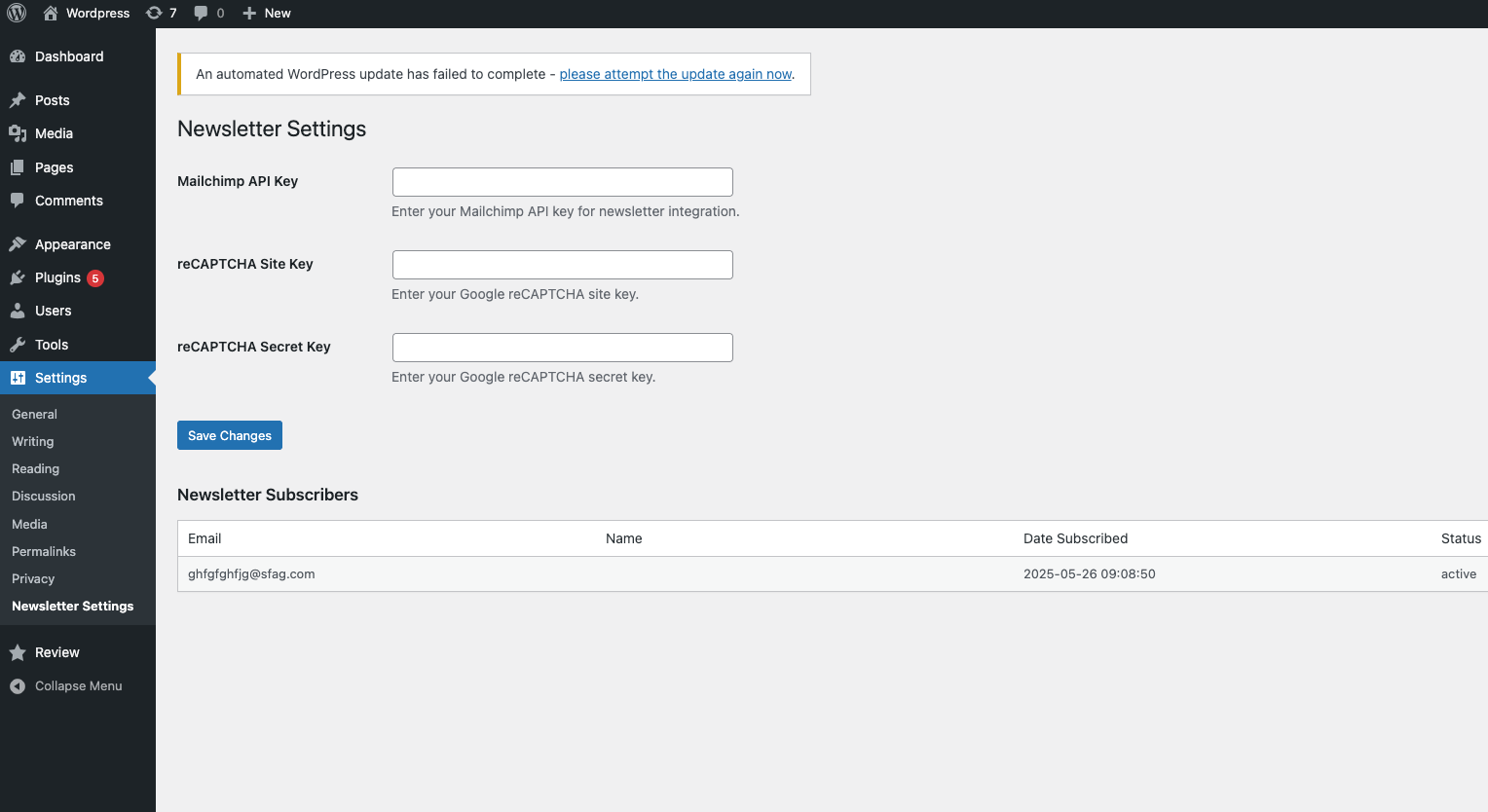Click the red Plugins update badge 5
Image resolution: width=1488 pixels, height=812 pixels.
click(x=95, y=278)
